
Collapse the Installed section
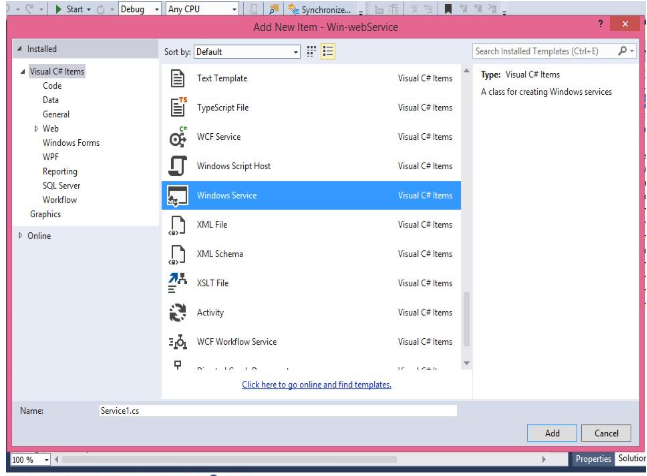[x=19, y=49]
